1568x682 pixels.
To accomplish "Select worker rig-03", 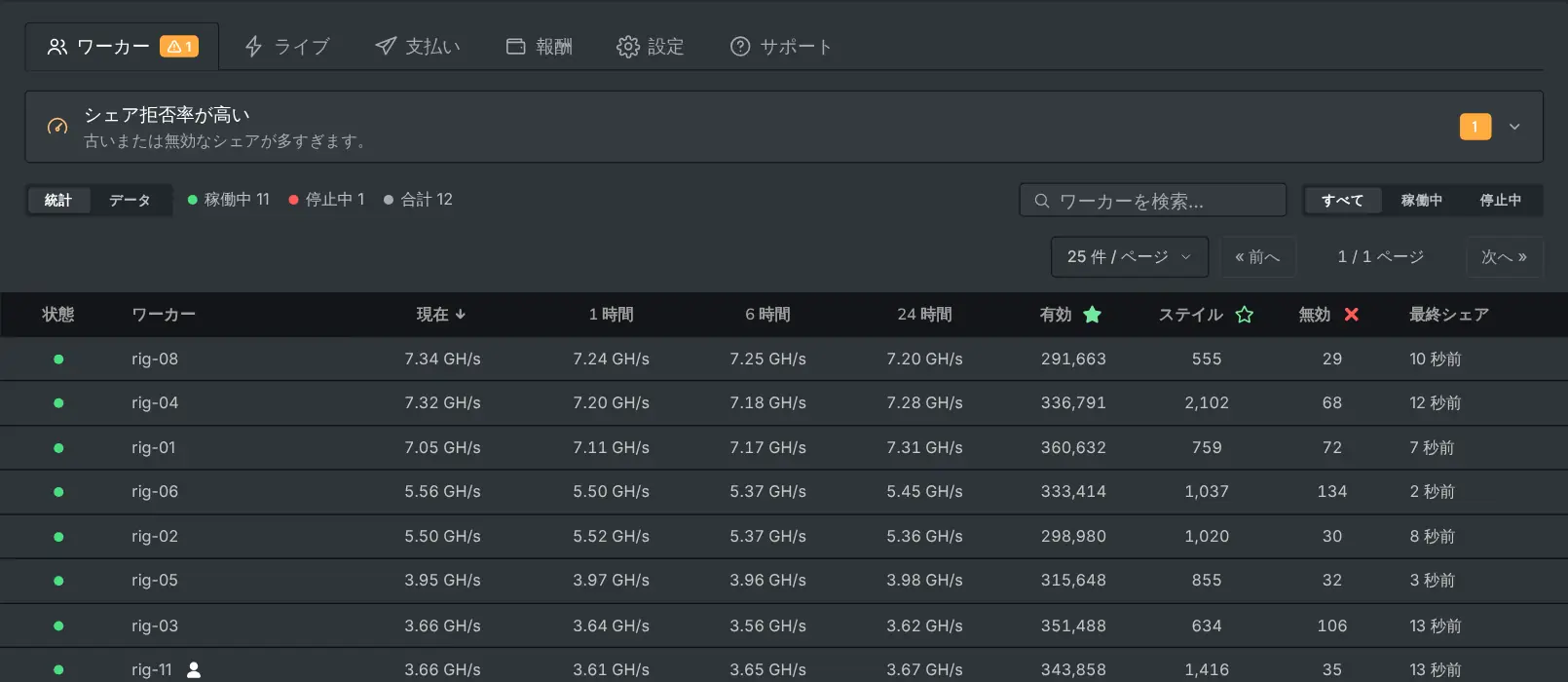I will coord(155,625).
